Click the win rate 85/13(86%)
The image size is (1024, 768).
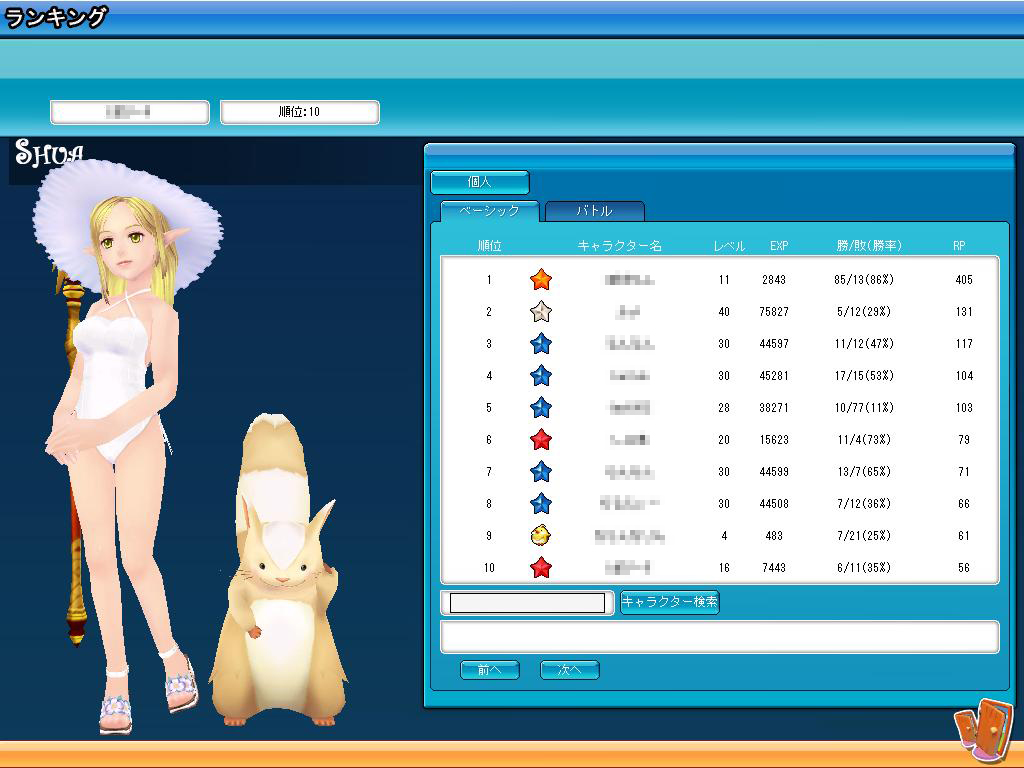click(x=864, y=280)
